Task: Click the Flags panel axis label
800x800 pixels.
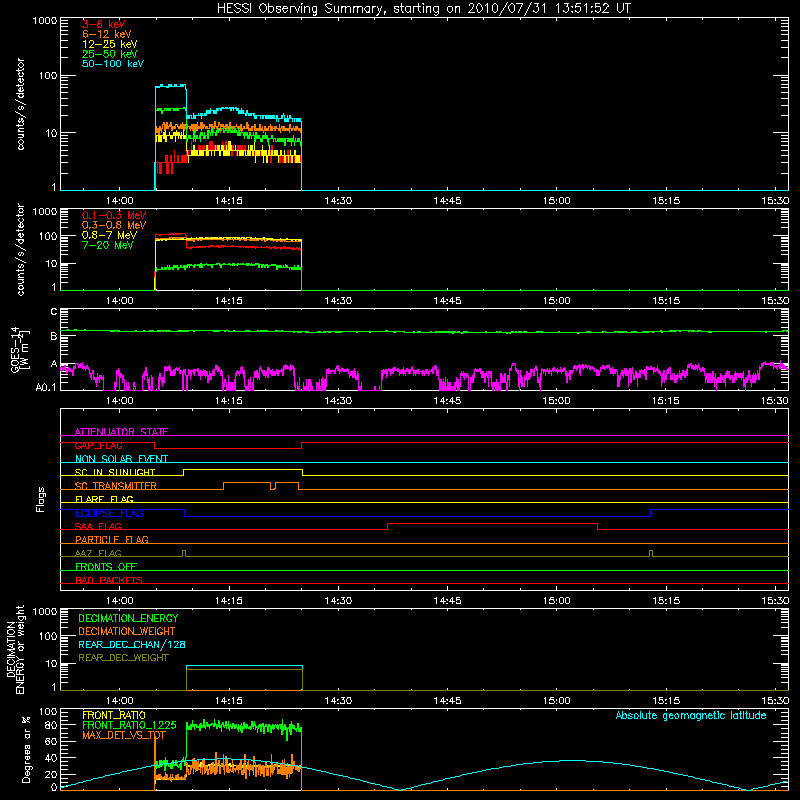Action: 41,499
